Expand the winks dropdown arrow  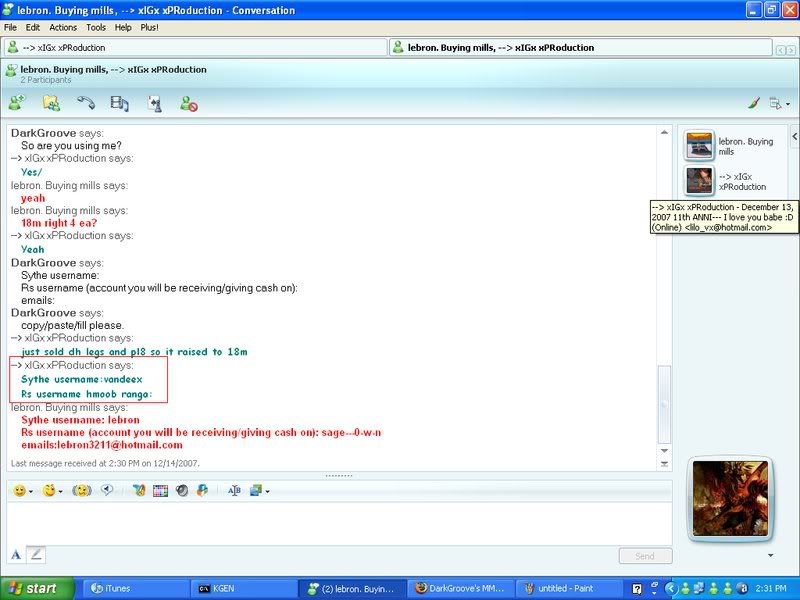point(60,491)
